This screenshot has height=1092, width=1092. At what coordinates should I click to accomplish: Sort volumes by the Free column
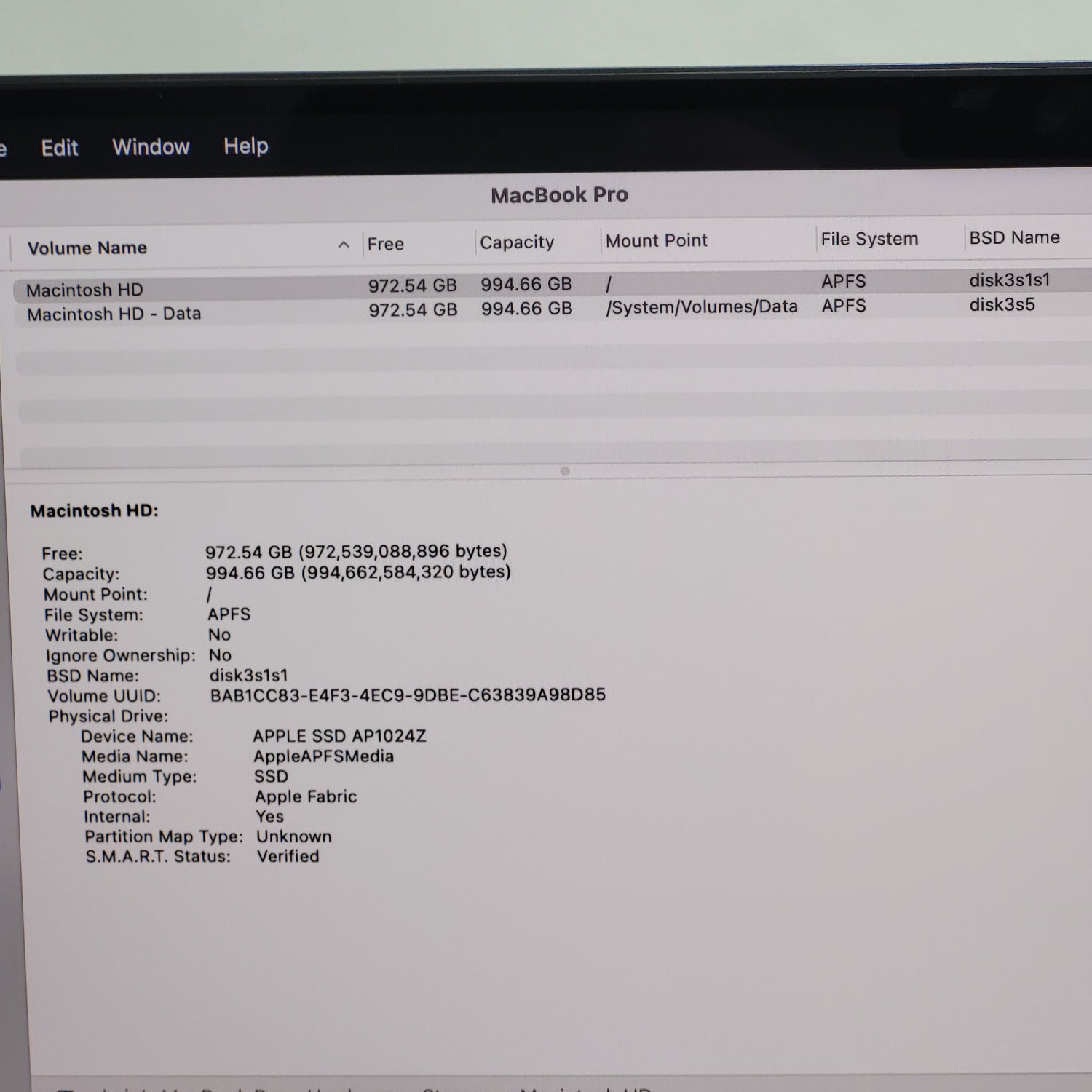tap(386, 245)
